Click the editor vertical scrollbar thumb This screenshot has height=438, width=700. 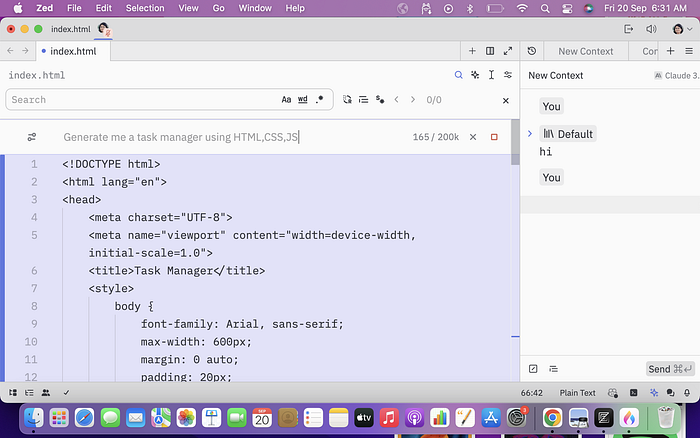(x=515, y=142)
